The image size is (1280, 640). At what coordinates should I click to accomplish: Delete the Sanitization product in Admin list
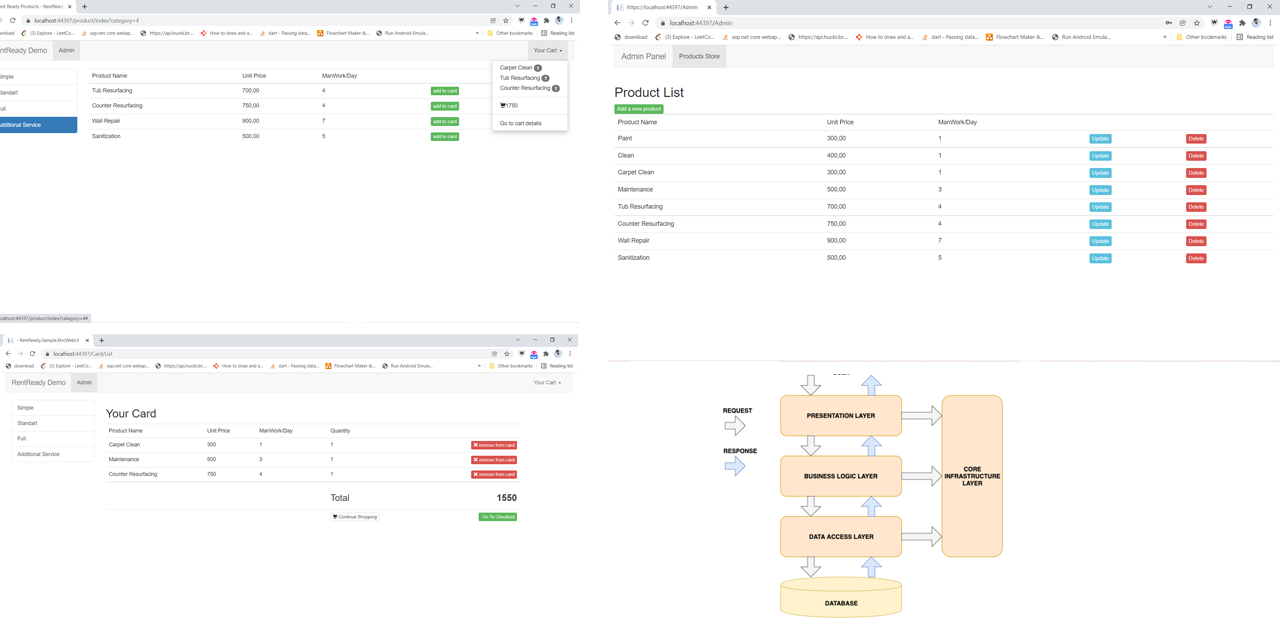(x=1195, y=258)
